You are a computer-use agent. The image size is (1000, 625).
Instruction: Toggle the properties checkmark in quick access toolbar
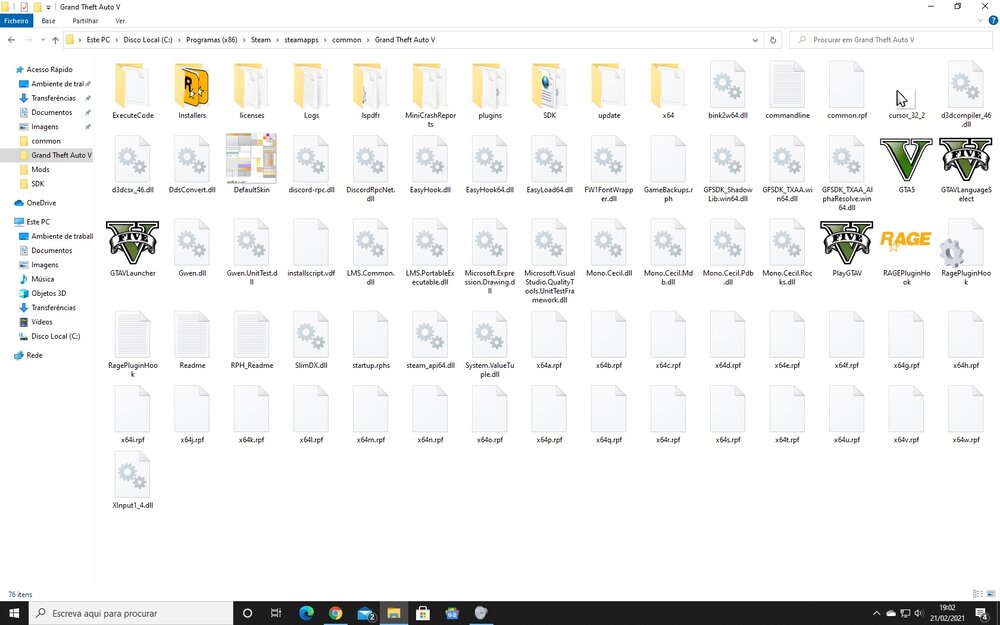(25, 7)
